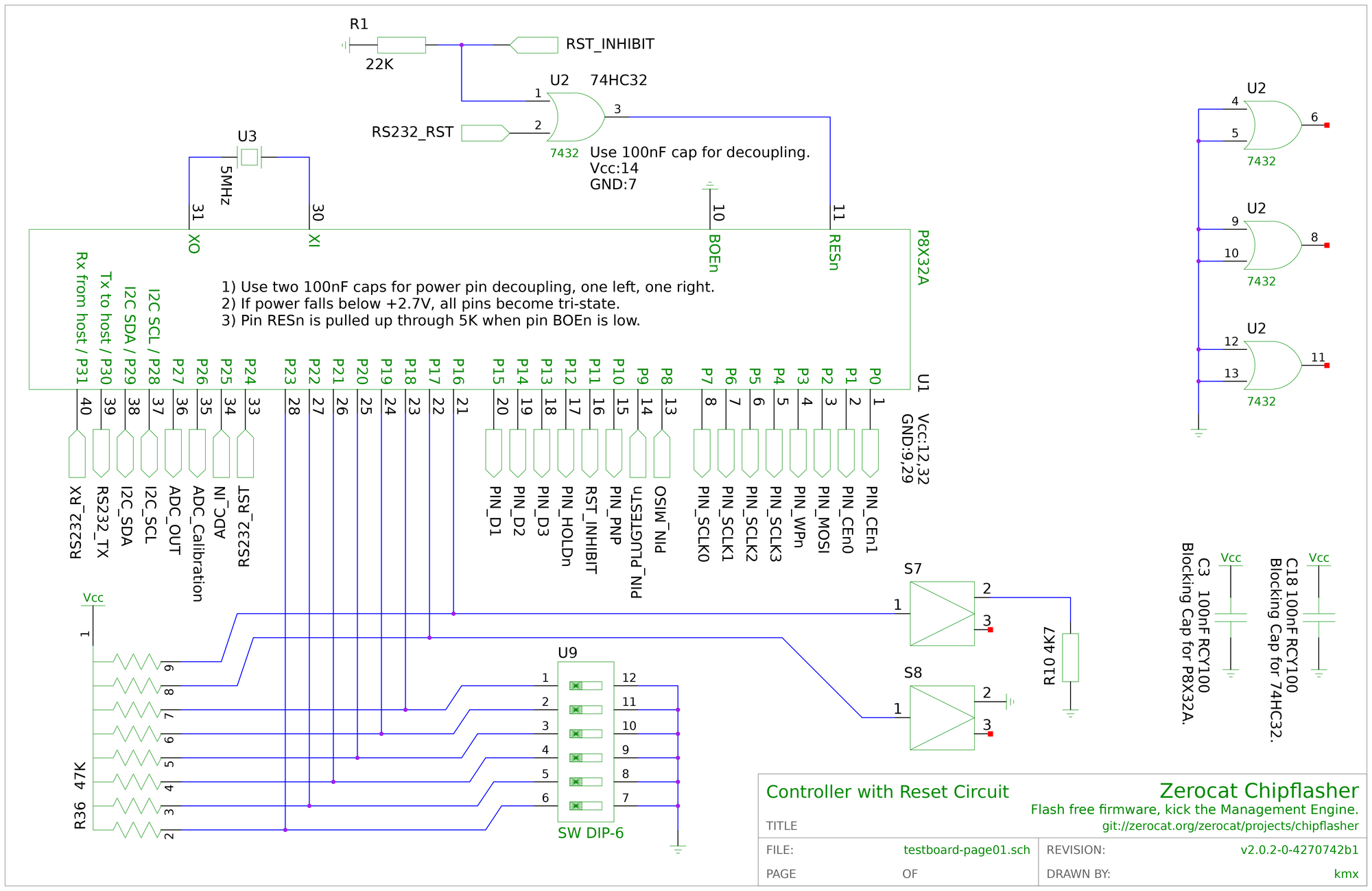Click the RST_INHIBIT net flag beside R1
Viewport: 1372px width, 891px height.
click(534, 45)
